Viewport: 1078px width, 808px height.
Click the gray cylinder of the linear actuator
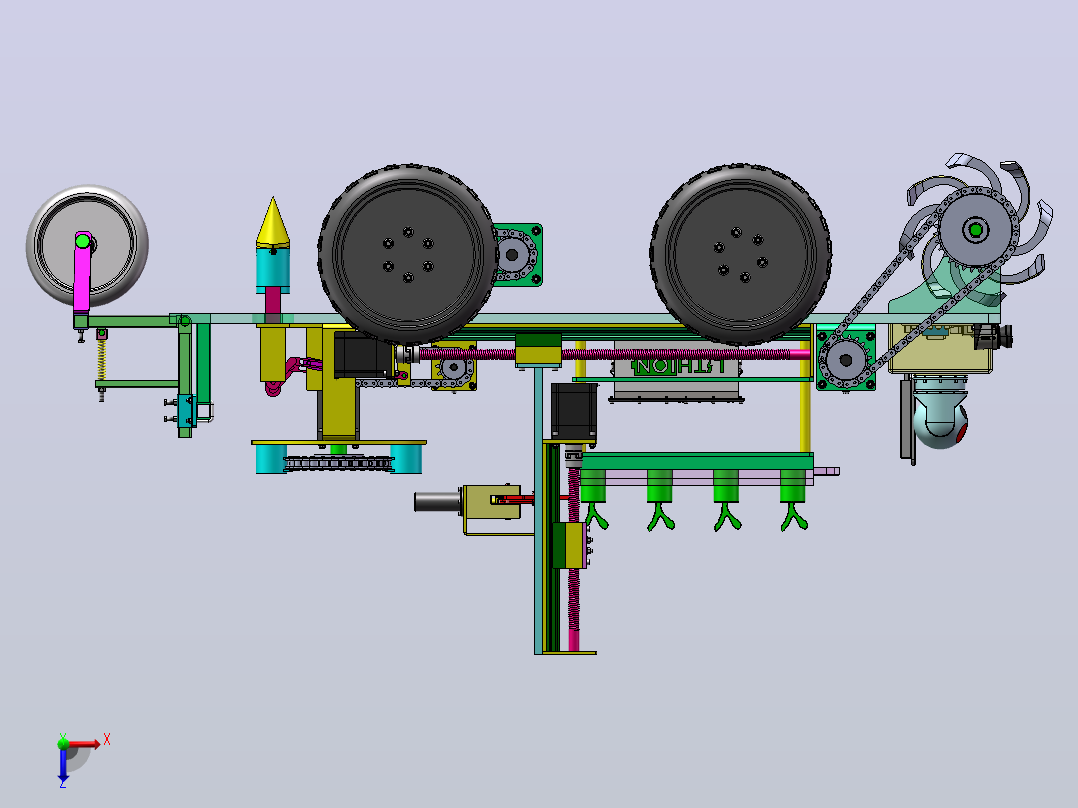[x=438, y=501]
